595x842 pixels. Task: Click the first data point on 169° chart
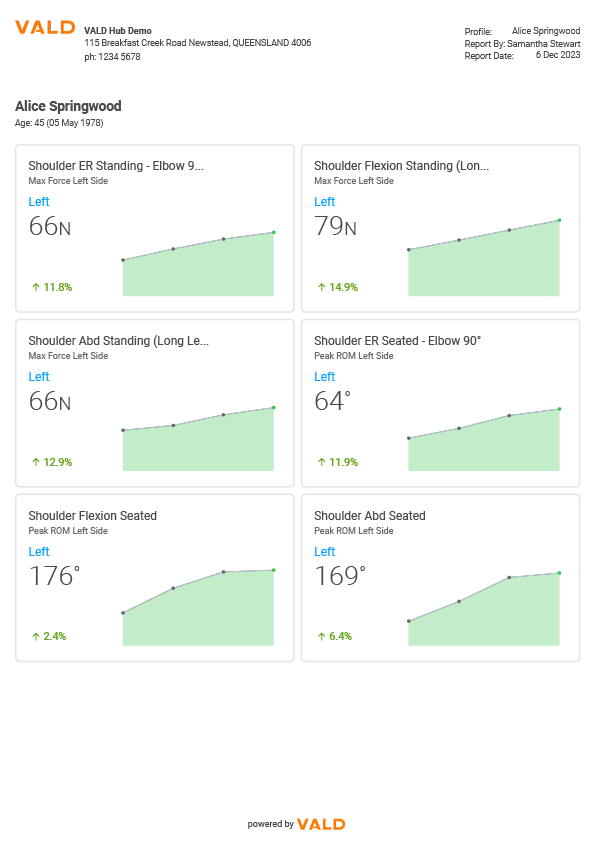[409, 621]
